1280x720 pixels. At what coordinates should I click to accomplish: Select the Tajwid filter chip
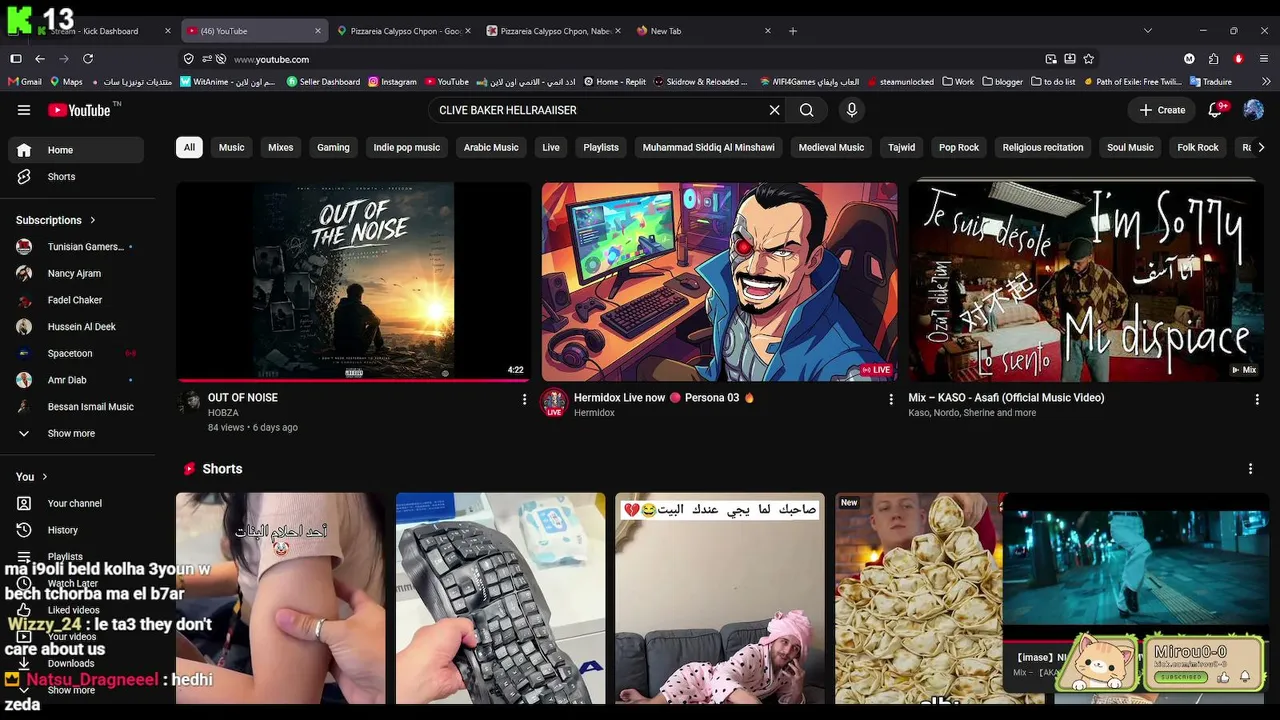[901, 147]
